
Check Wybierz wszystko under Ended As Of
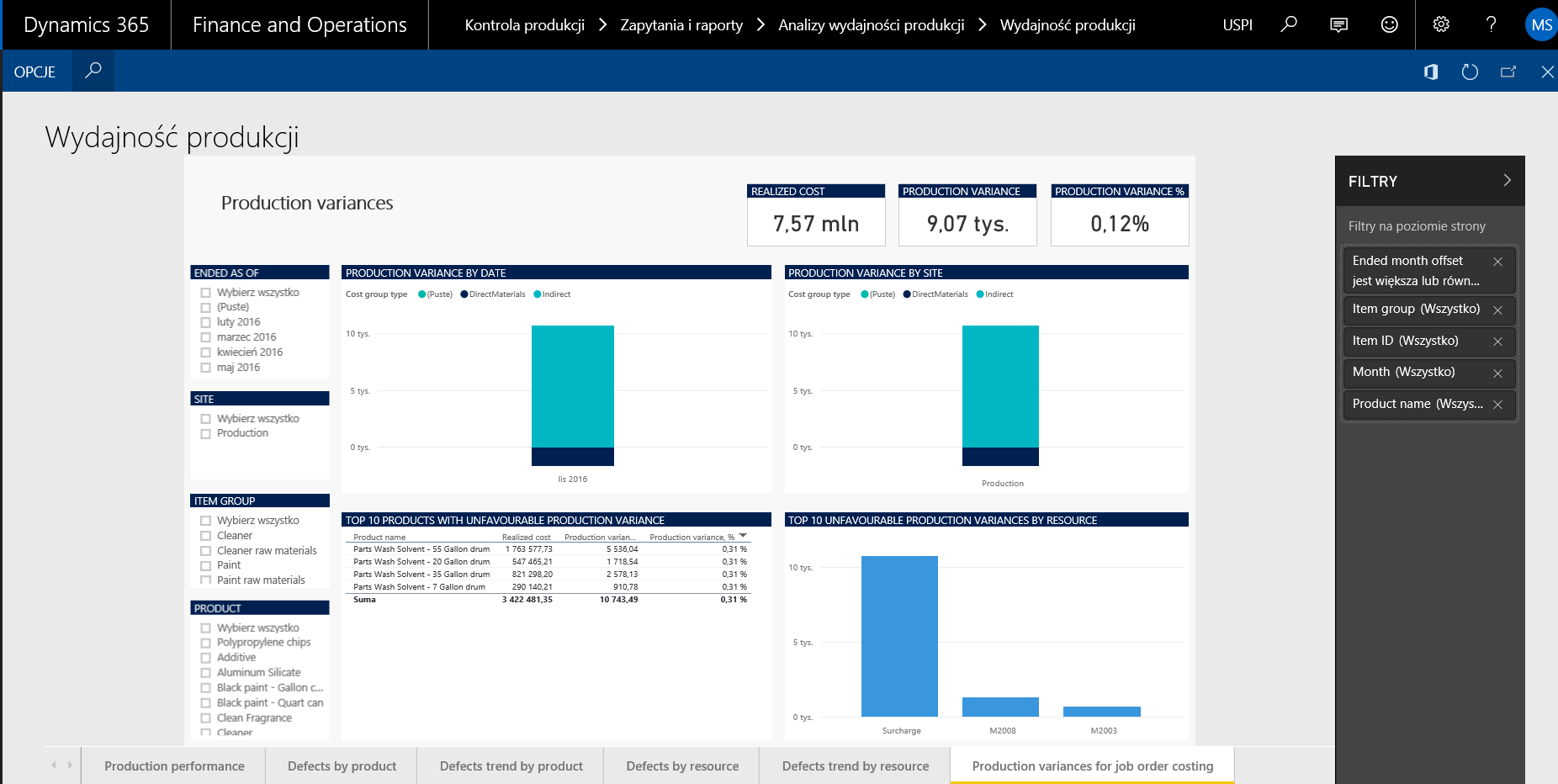pyautogui.click(x=205, y=293)
